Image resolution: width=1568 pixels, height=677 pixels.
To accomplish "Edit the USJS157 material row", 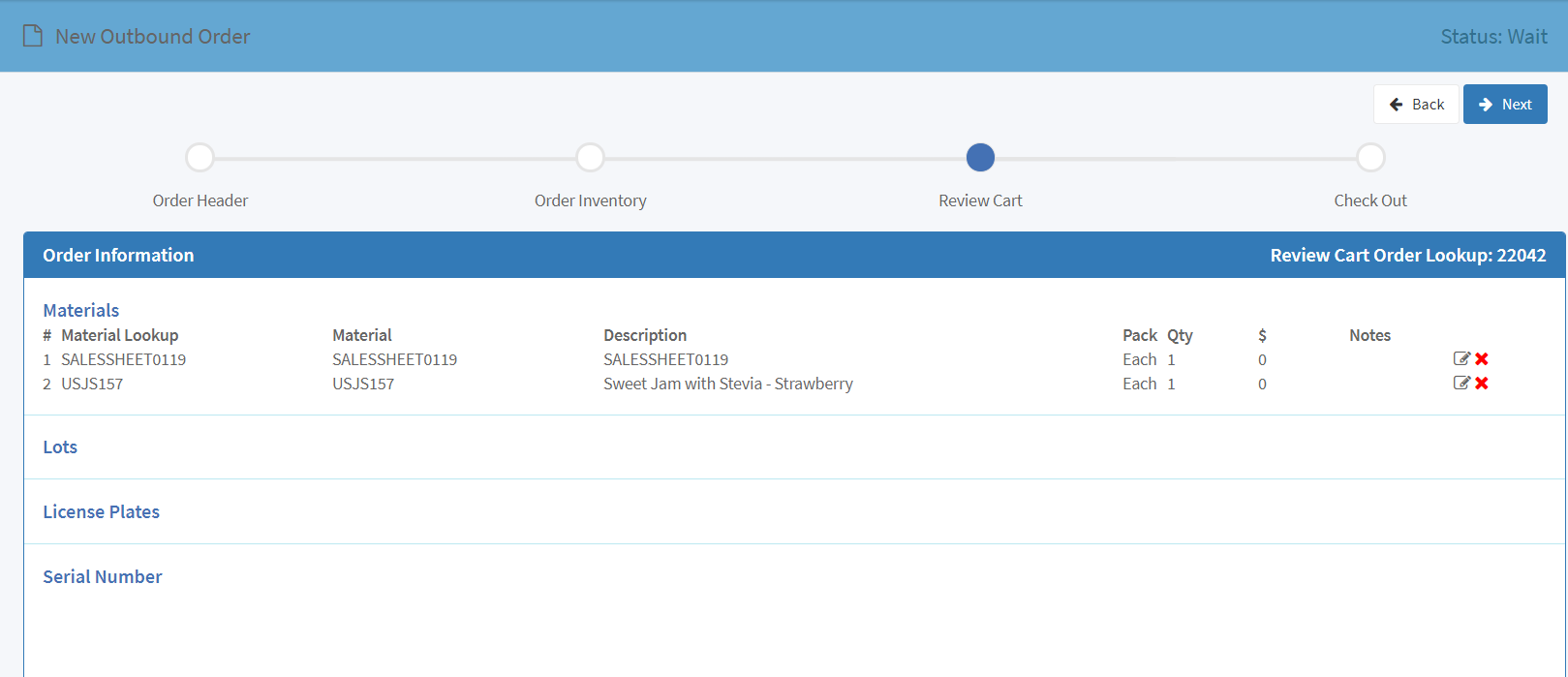I will coord(1461,383).
